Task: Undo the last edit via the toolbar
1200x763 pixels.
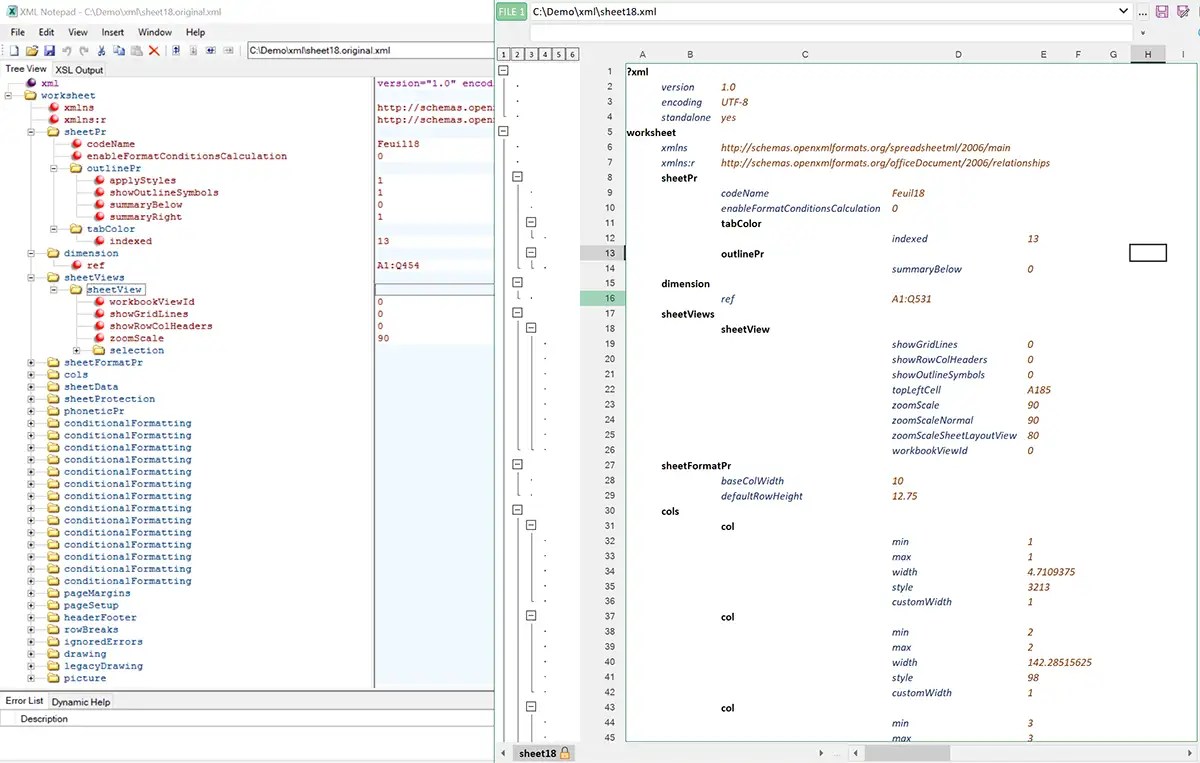Action: pos(68,50)
